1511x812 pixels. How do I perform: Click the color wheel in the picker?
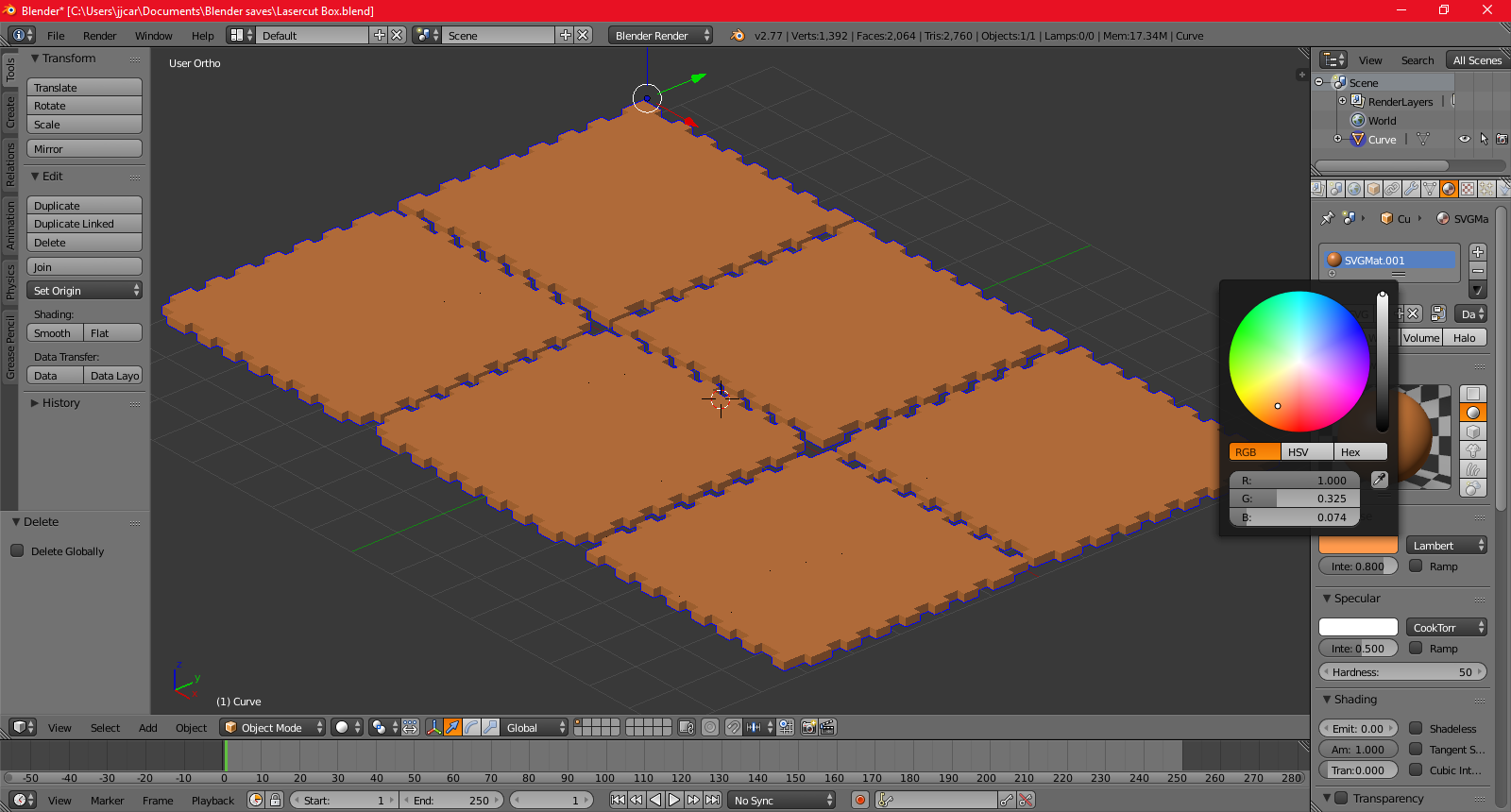(x=1299, y=362)
